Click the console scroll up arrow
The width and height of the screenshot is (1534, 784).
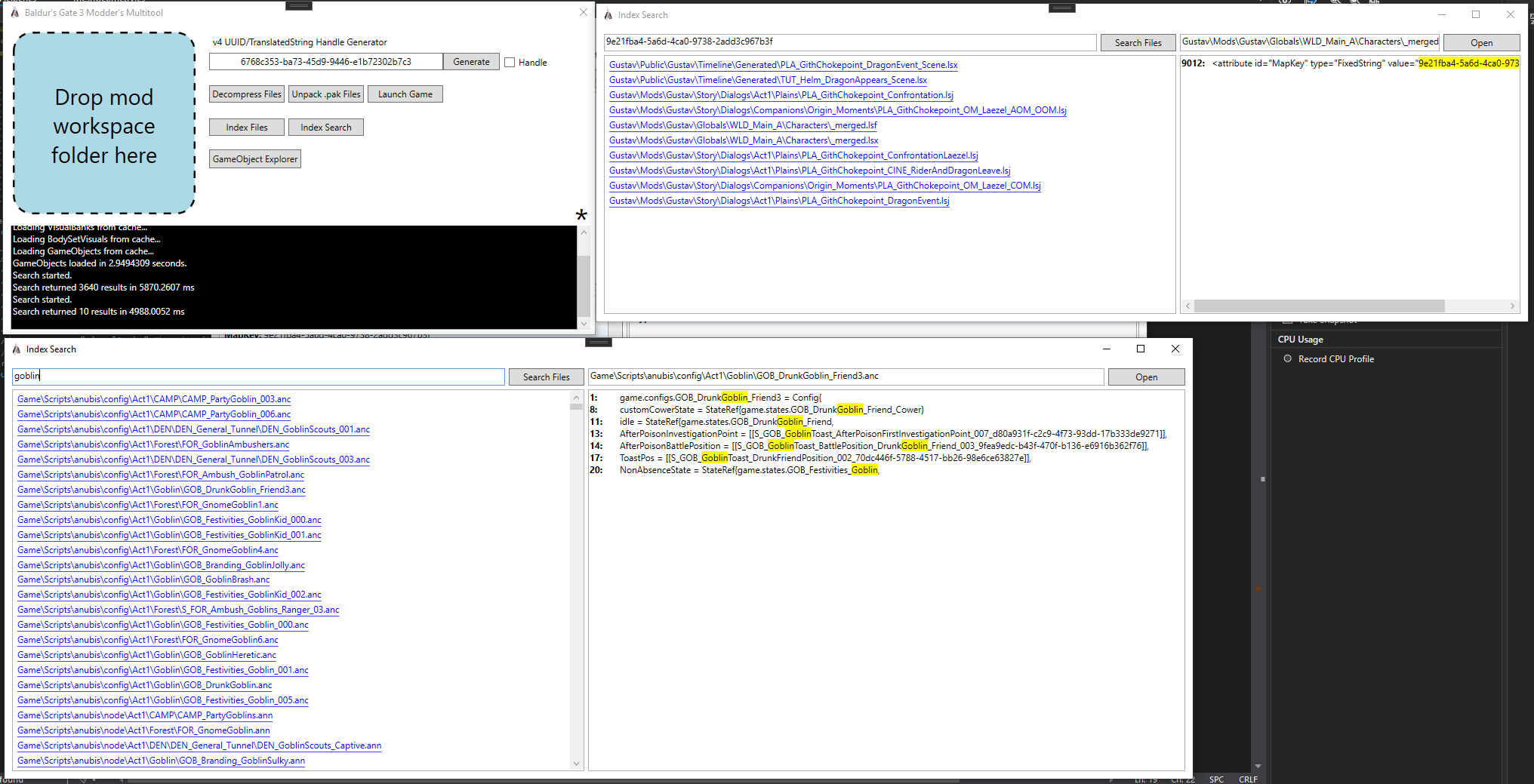click(x=584, y=232)
